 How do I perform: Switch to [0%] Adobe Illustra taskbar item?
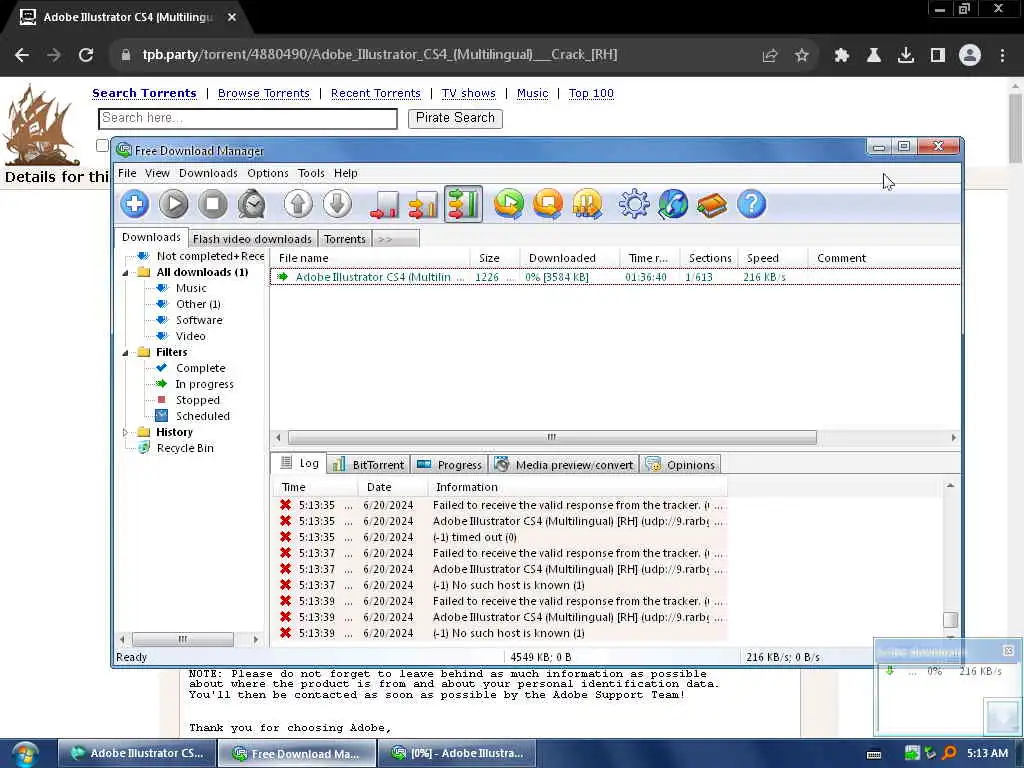pos(460,753)
